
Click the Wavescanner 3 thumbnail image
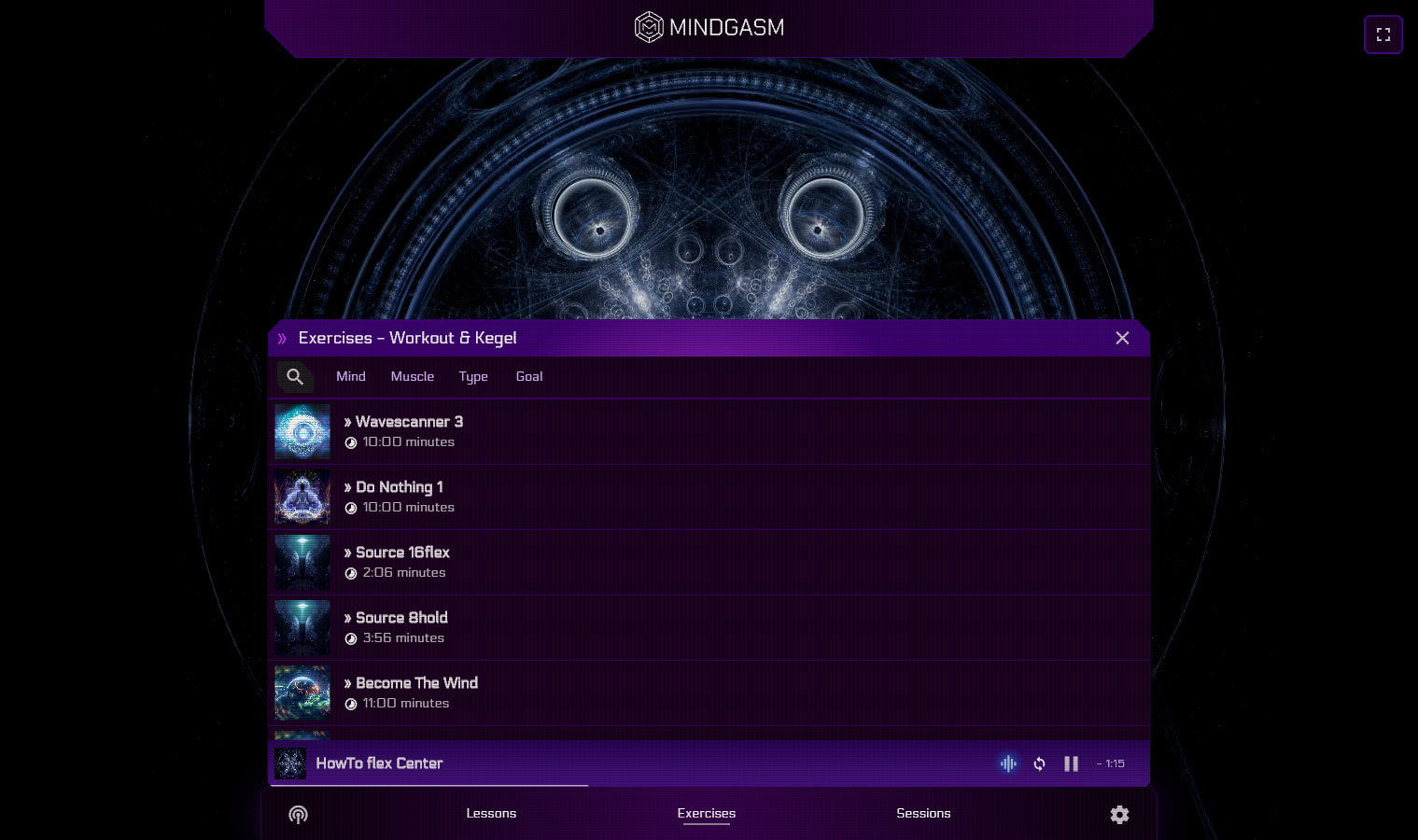[302, 431]
